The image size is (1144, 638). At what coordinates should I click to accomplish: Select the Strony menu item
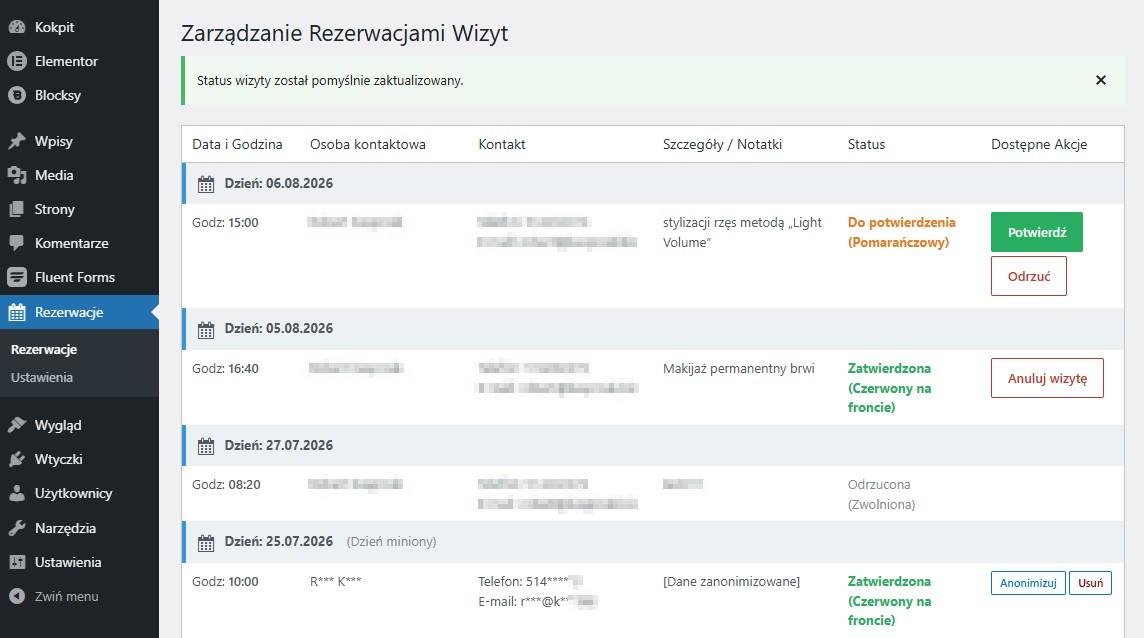80,210
